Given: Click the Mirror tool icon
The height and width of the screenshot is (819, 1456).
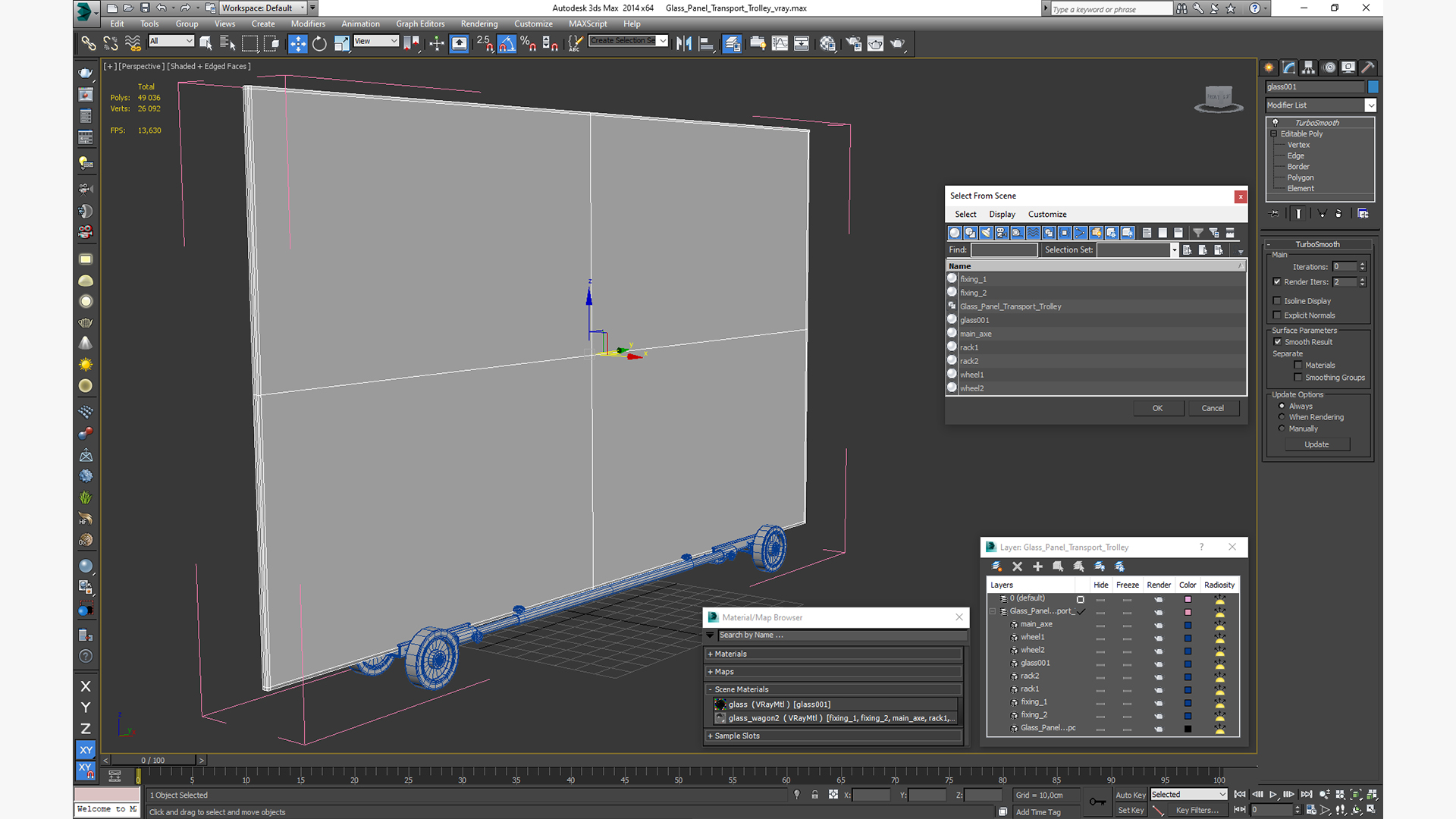Looking at the screenshot, I should 684,44.
